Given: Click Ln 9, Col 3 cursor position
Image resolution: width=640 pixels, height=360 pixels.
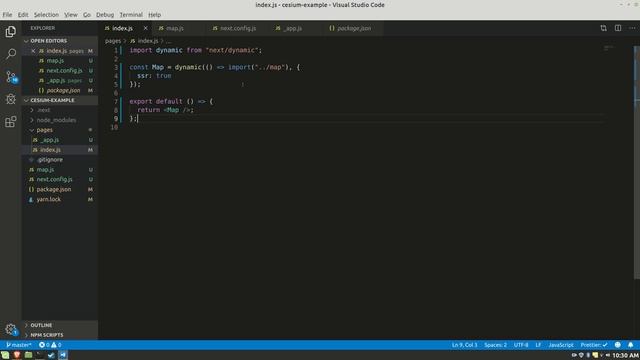Looking at the screenshot, I should pos(464,345).
